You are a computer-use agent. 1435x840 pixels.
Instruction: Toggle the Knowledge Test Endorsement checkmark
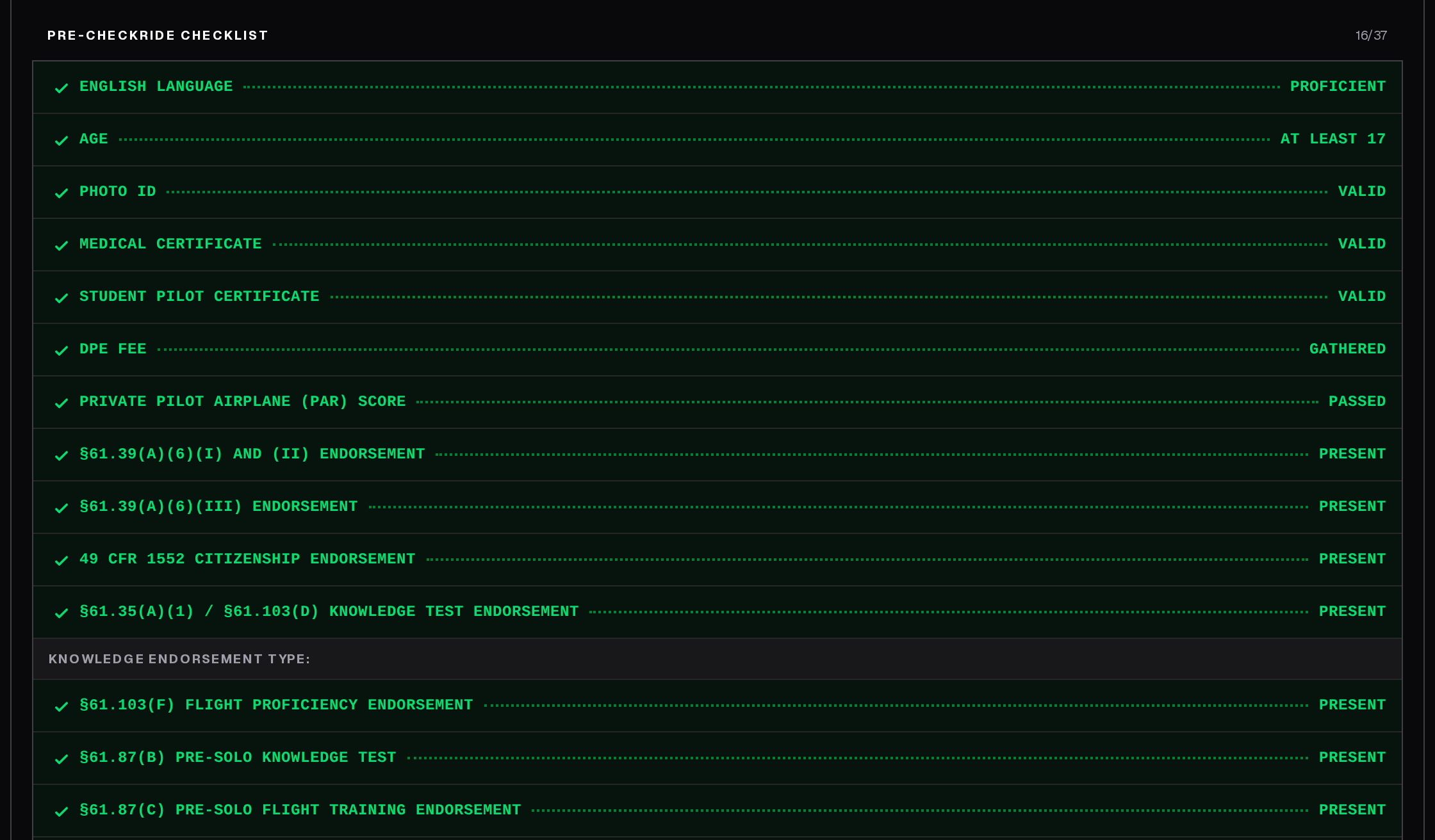61,613
